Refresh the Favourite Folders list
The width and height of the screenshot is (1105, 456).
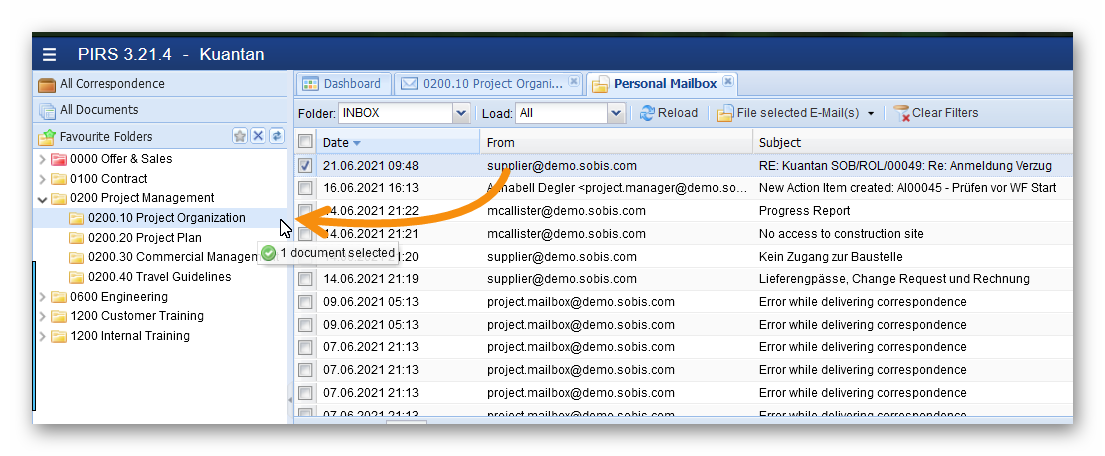click(277, 136)
